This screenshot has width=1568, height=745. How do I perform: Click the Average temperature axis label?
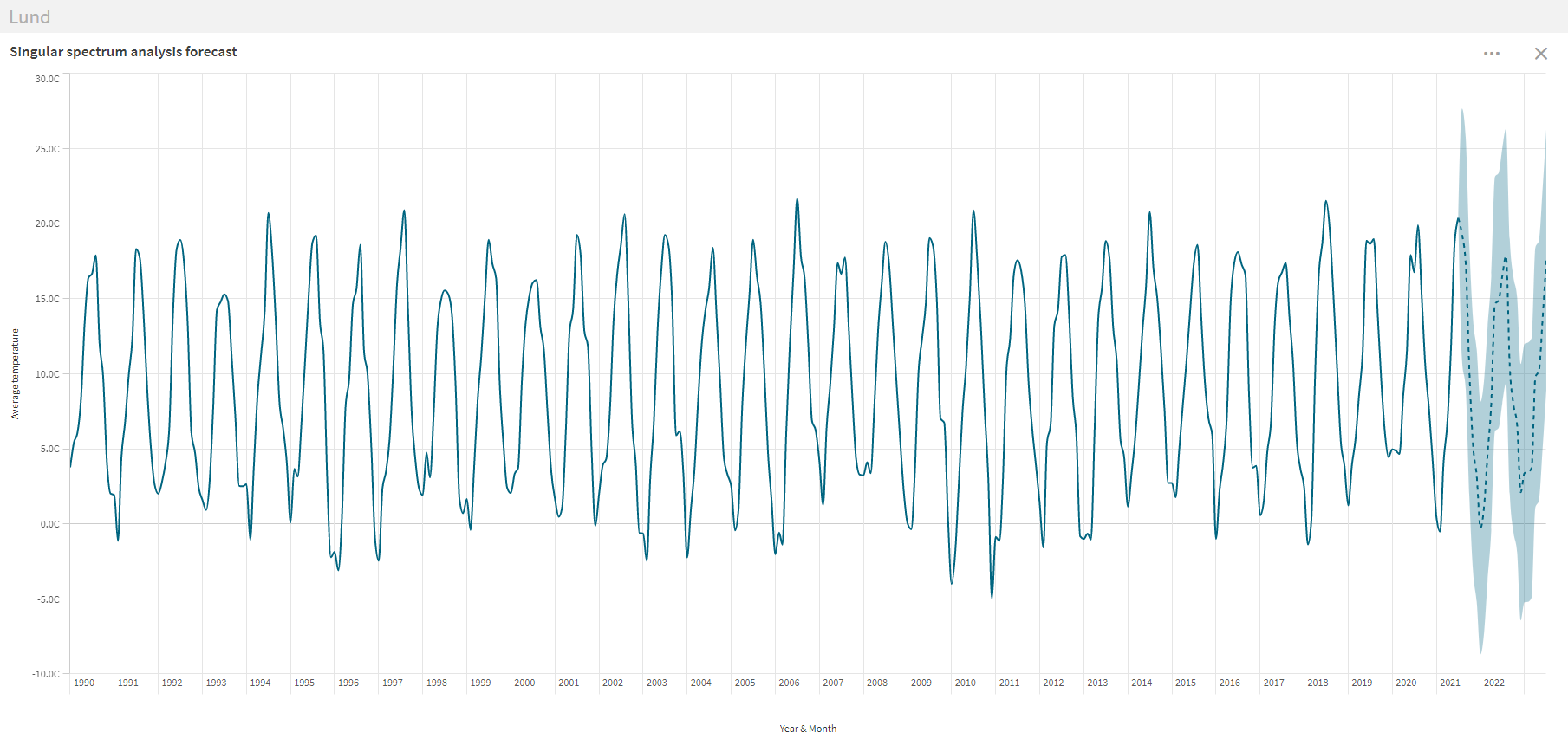[x=15, y=374]
